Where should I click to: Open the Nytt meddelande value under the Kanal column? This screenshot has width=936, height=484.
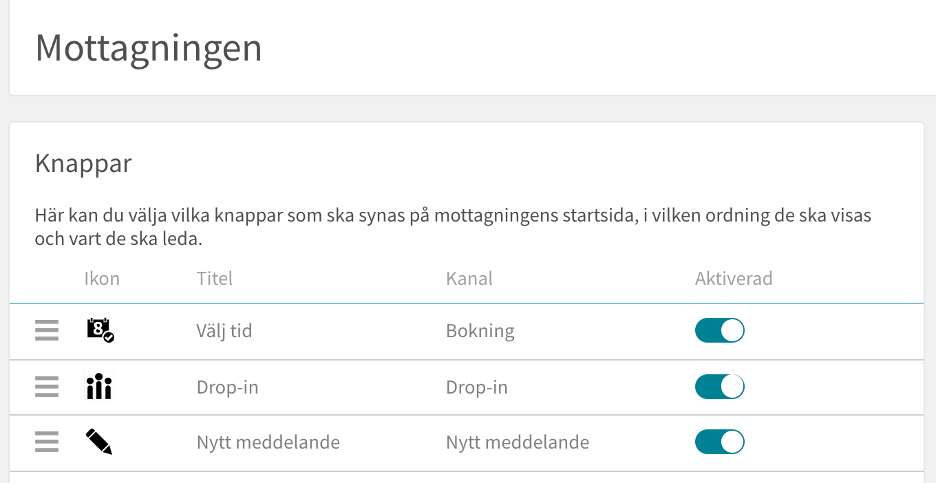tap(517, 442)
